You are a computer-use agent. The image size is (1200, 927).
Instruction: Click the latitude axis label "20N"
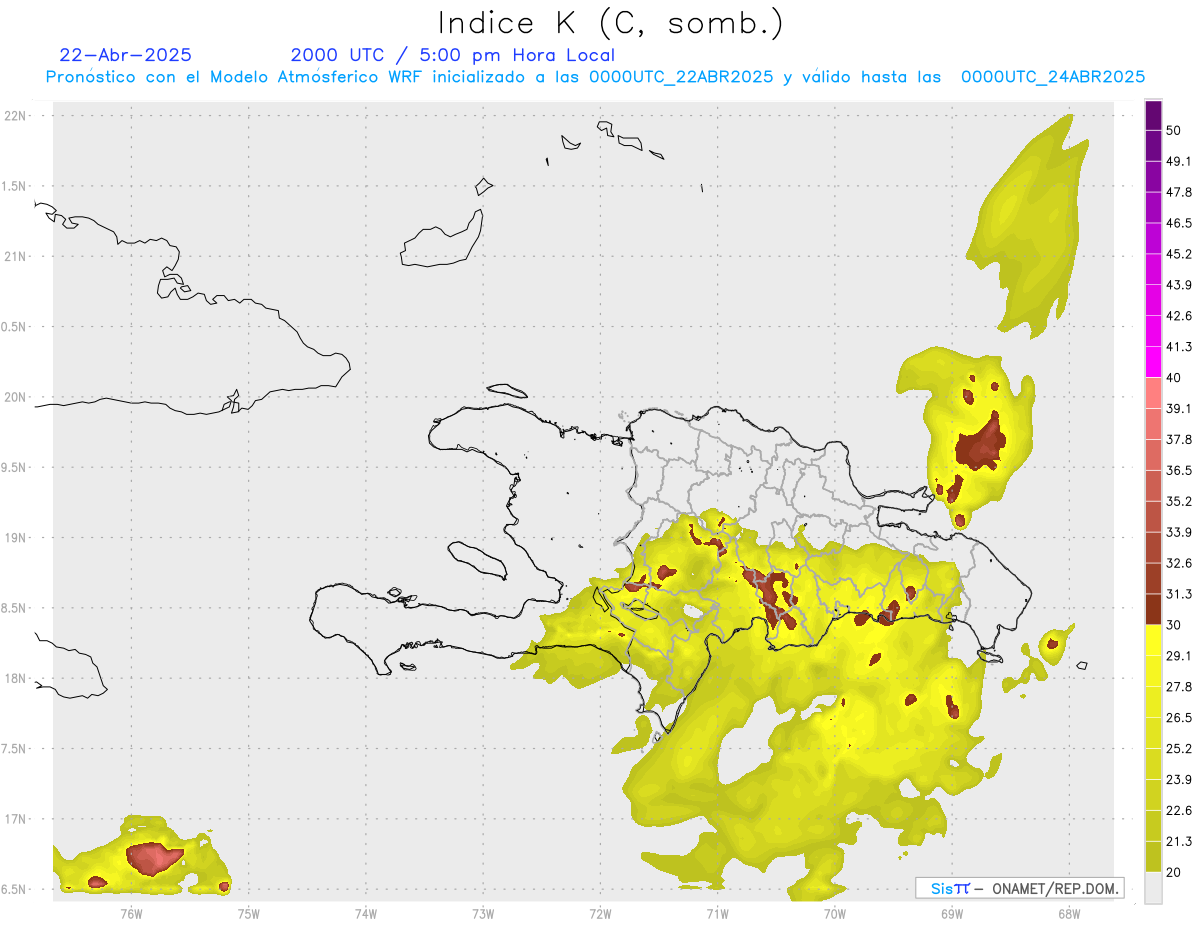point(14,397)
